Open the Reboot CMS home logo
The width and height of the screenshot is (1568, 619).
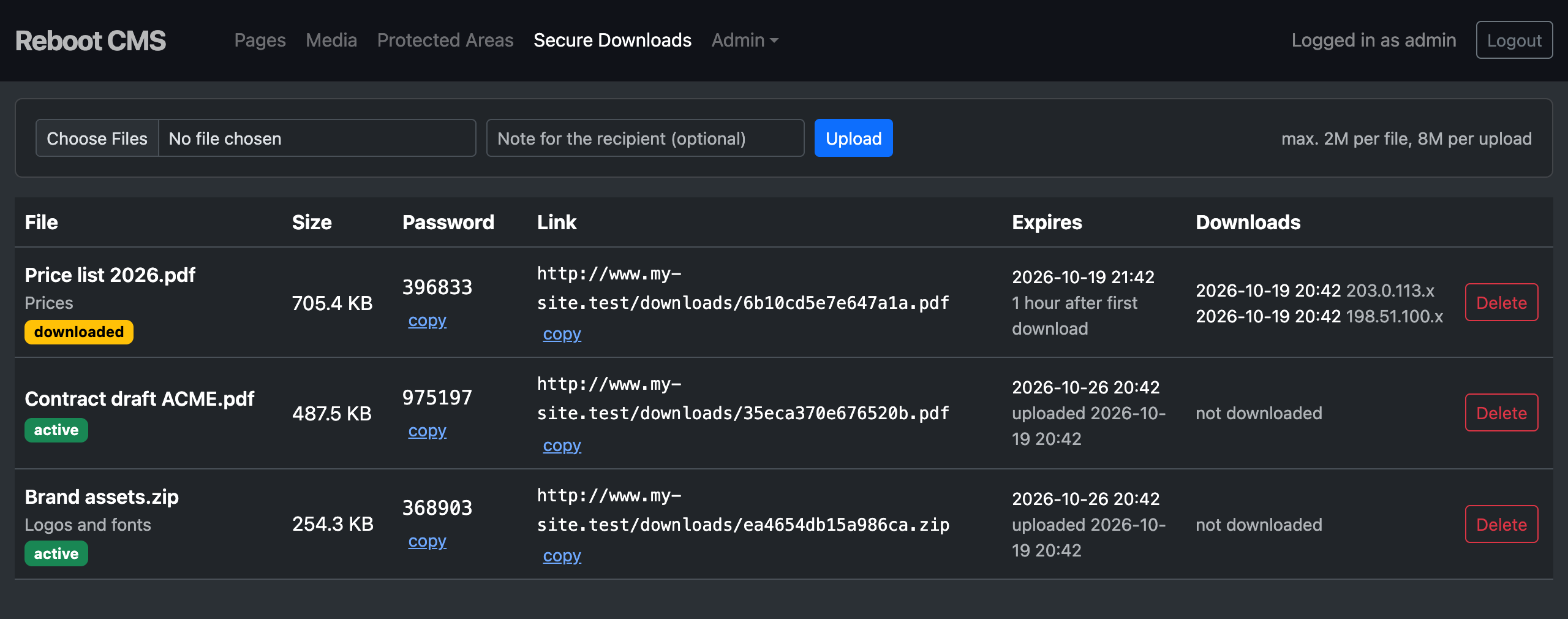point(91,40)
